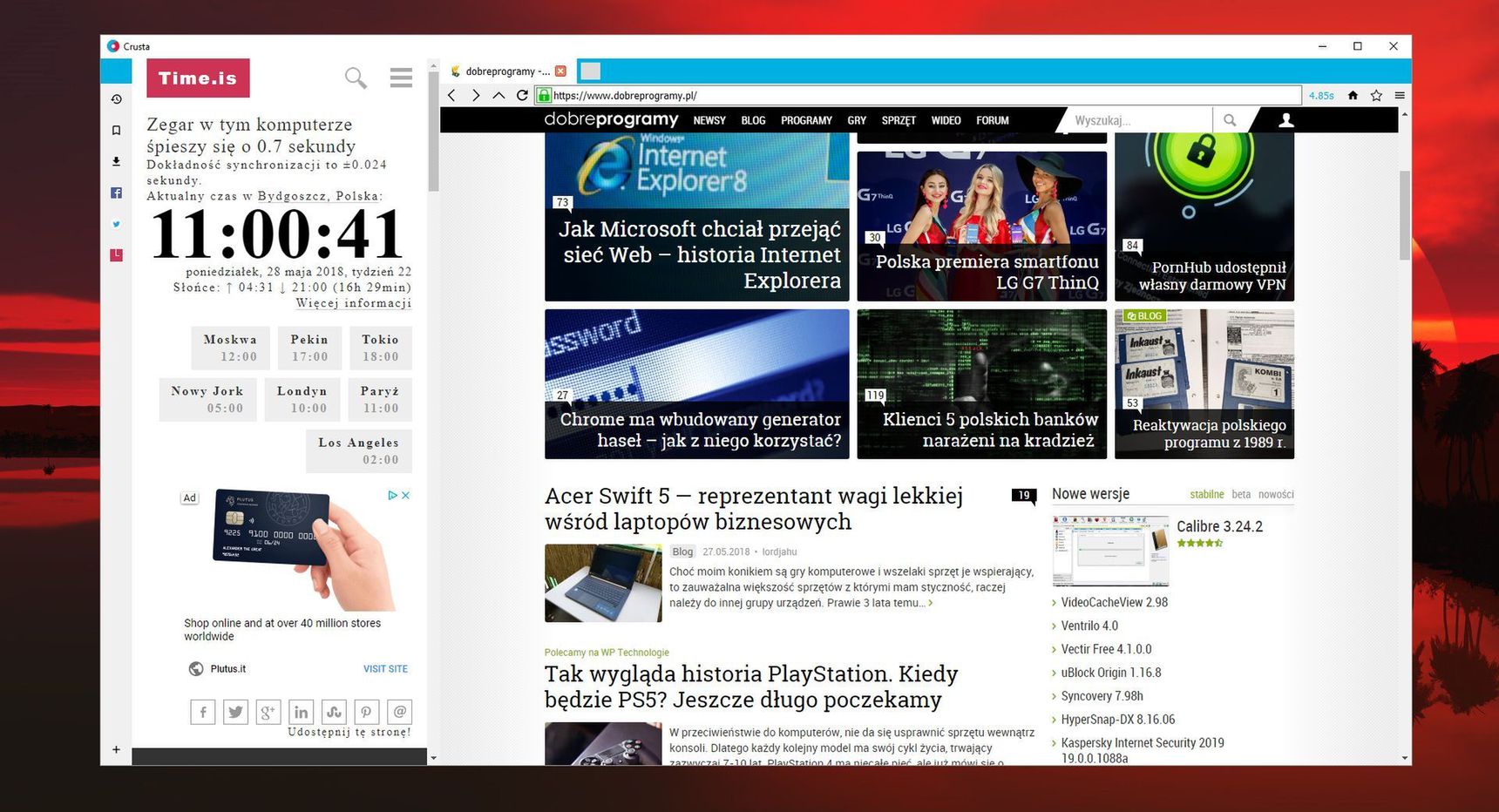
Task: Select Moskwa time tile
Action: pos(231,348)
